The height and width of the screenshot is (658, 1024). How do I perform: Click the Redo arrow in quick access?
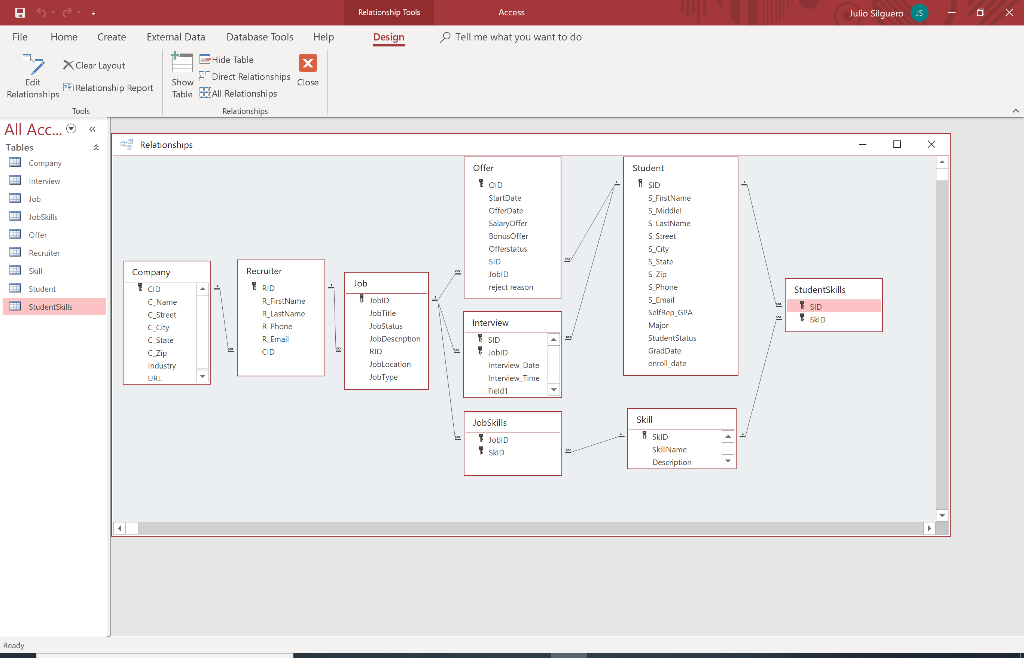(67, 12)
